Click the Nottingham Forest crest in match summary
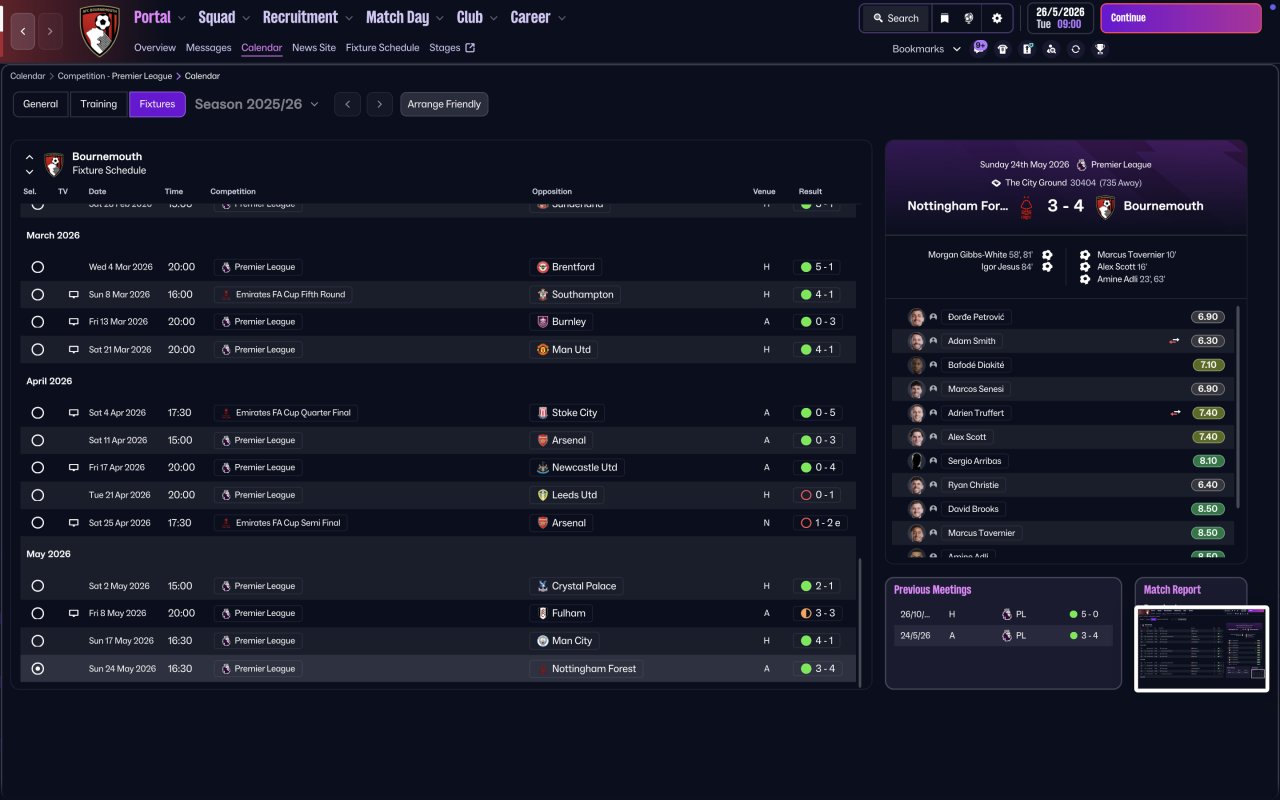Viewport: 1280px width, 800px height. tap(1025, 206)
